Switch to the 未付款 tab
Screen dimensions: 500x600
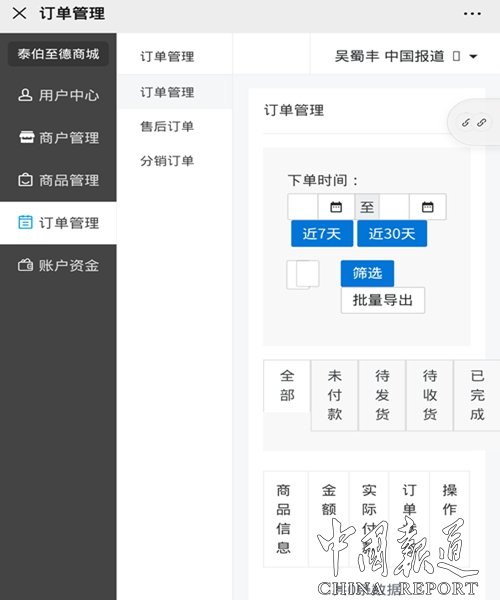tap(334, 395)
